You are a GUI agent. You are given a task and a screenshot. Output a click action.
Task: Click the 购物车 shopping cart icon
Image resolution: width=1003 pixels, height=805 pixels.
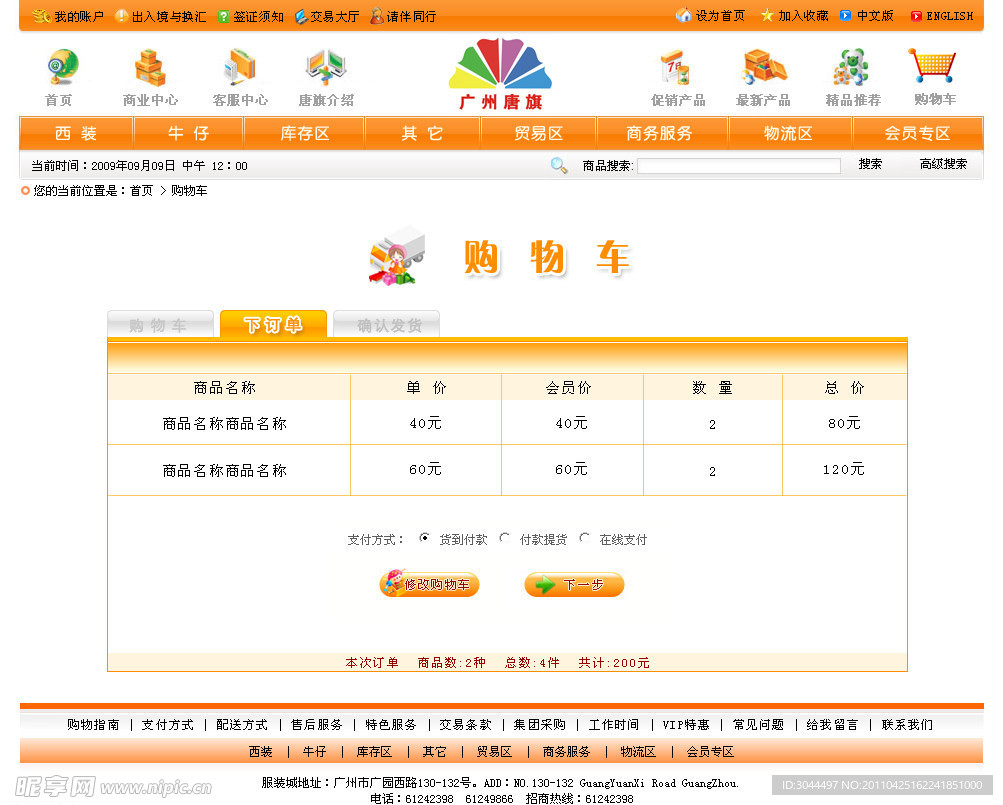(x=933, y=66)
